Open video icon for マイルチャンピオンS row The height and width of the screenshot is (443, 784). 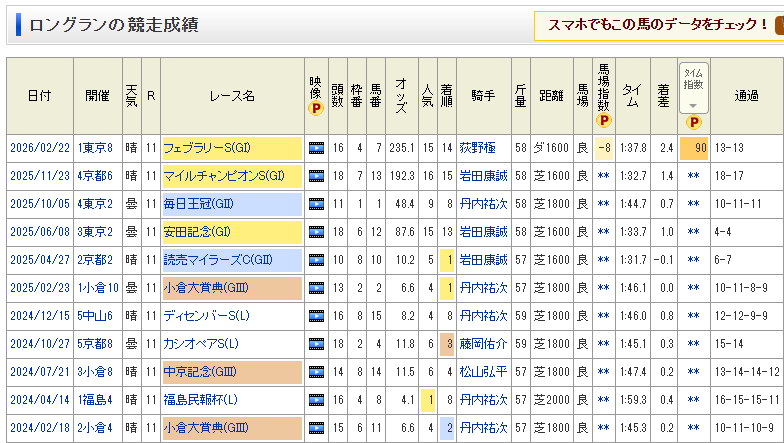(316, 176)
